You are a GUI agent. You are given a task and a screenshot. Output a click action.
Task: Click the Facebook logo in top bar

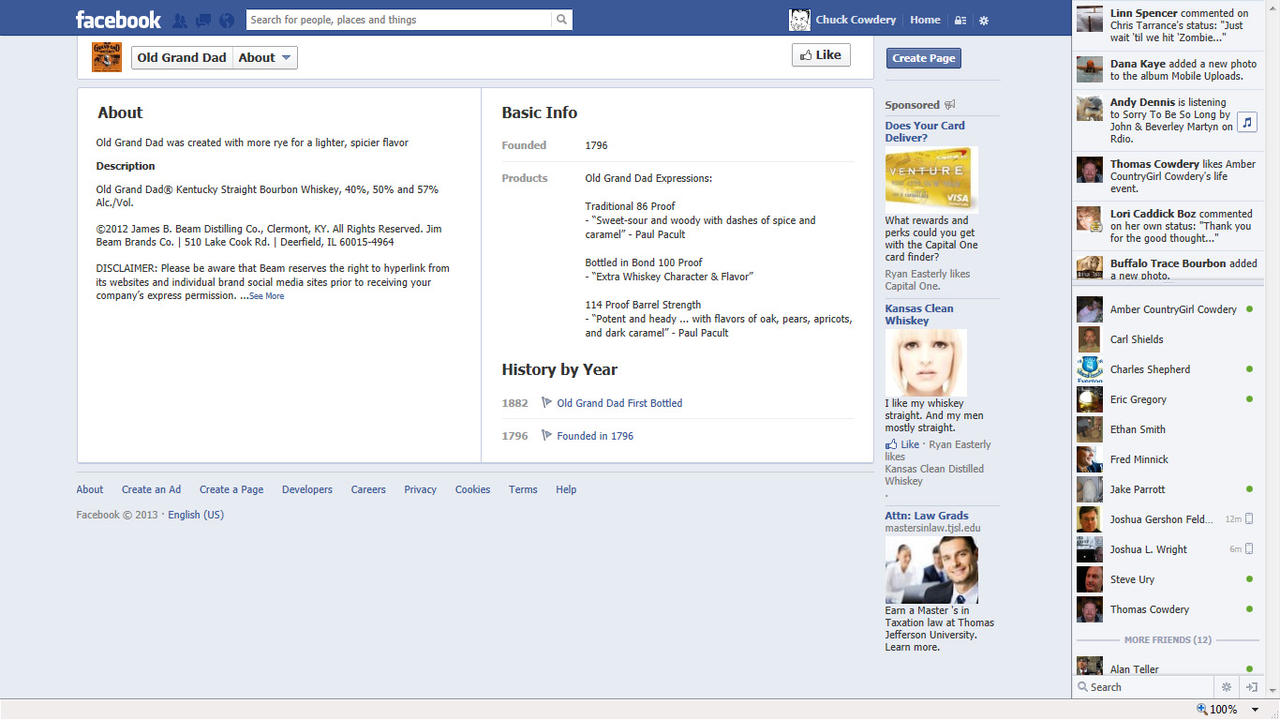click(118, 20)
